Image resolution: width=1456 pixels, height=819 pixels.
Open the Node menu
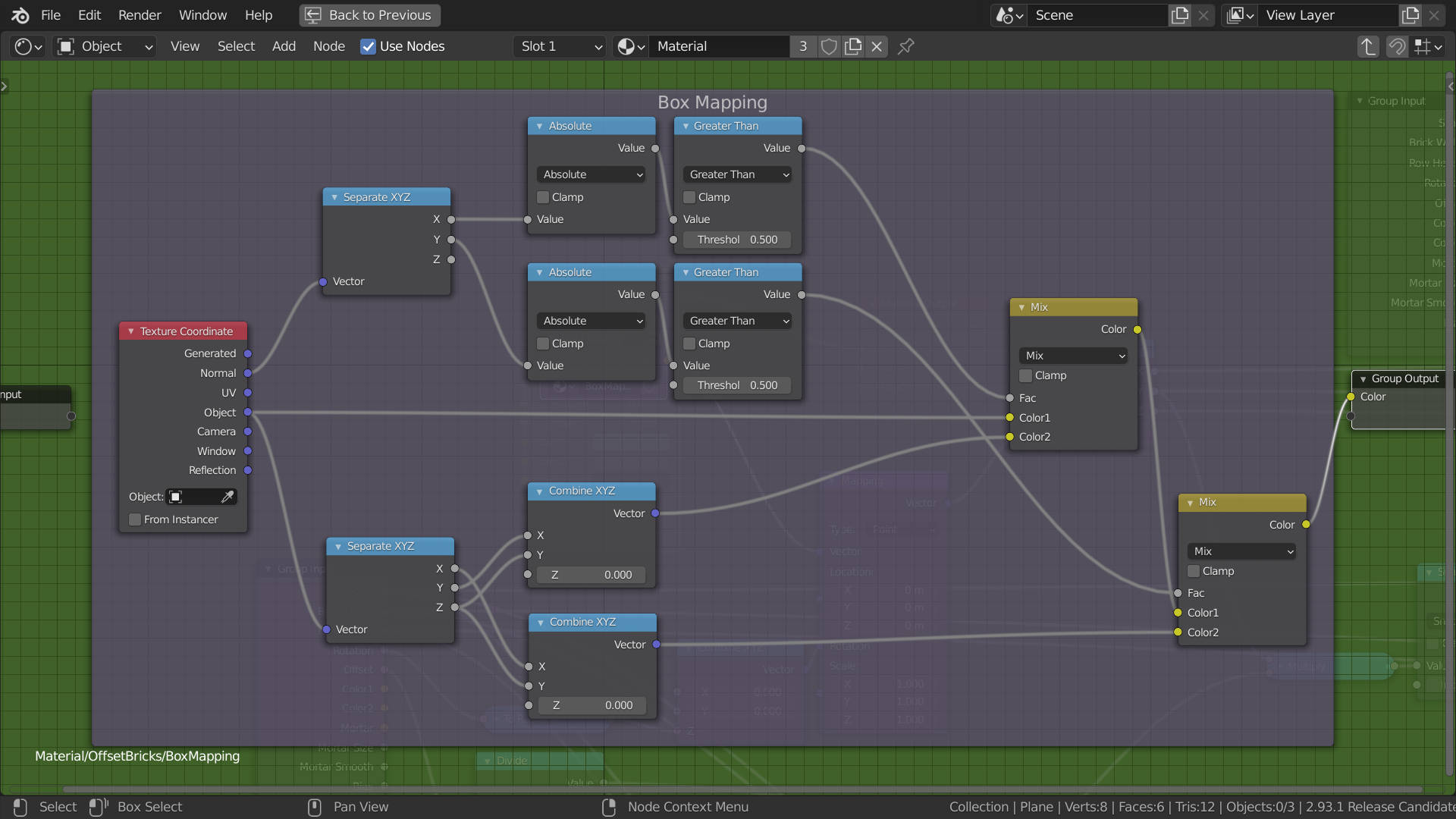[x=329, y=46]
